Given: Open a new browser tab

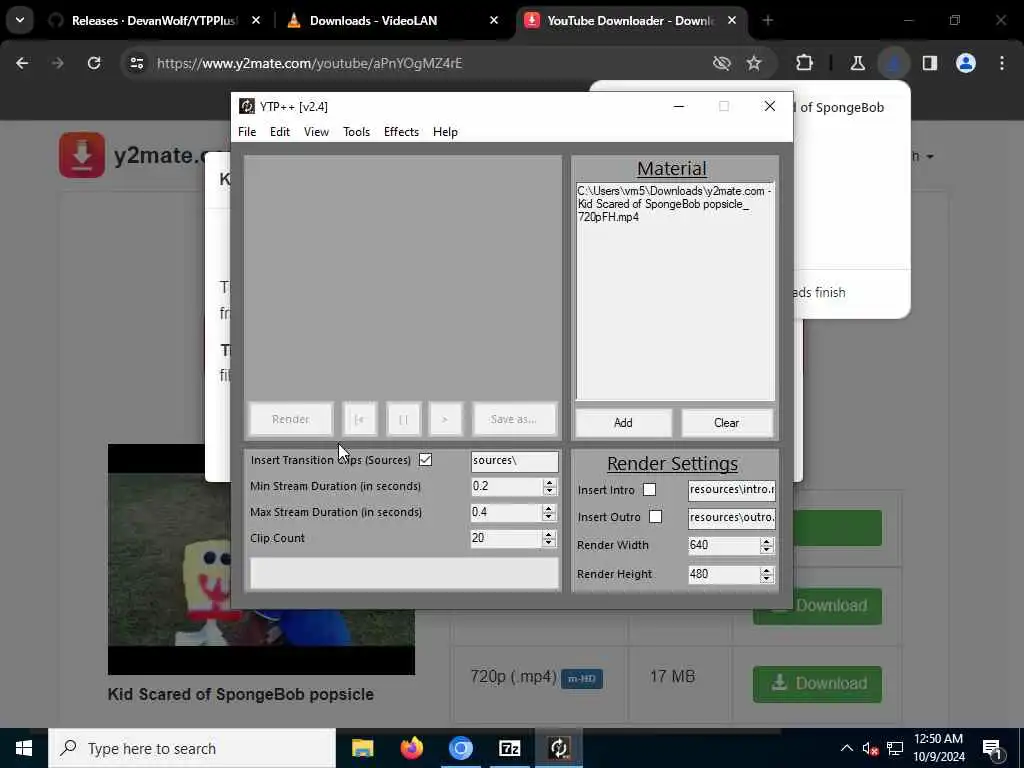Looking at the screenshot, I should 768,21.
